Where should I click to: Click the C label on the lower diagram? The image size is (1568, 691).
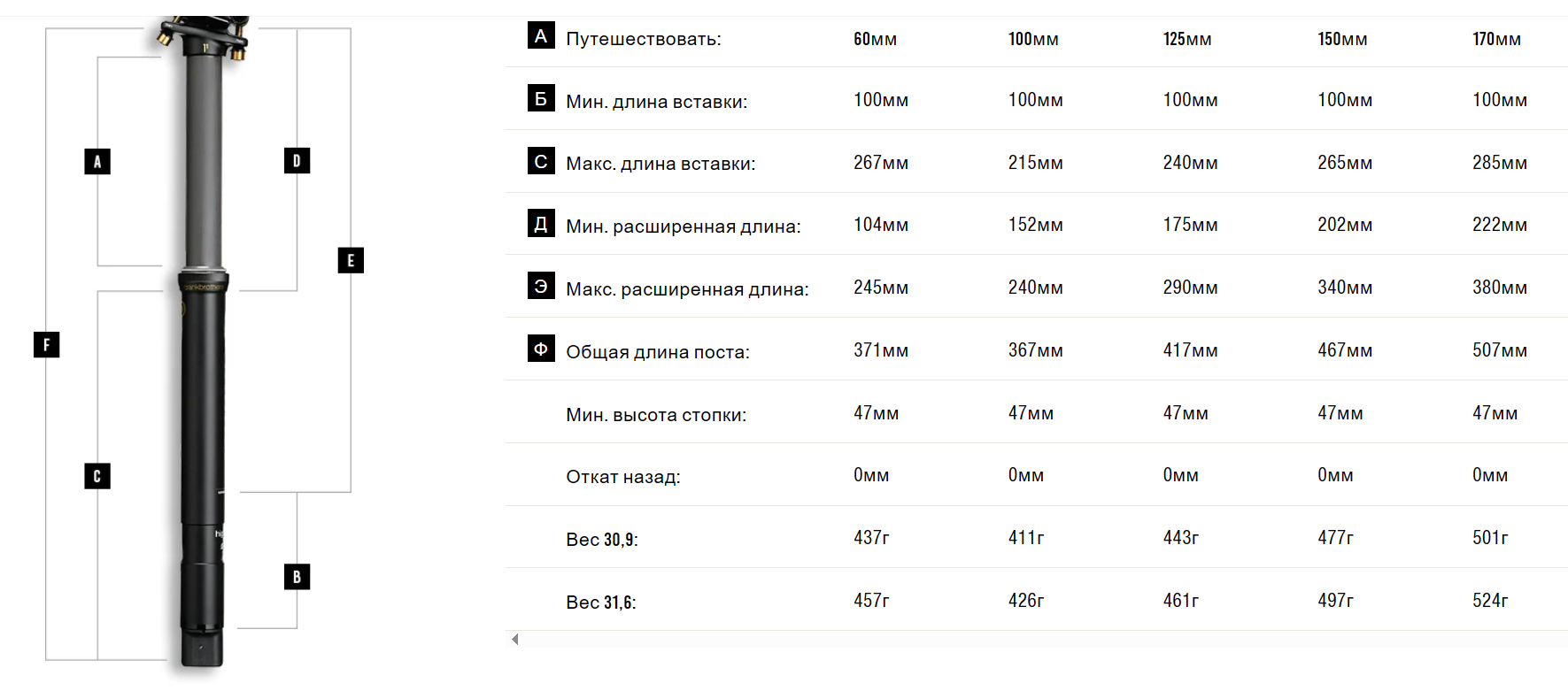pyautogui.click(x=97, y=476)
